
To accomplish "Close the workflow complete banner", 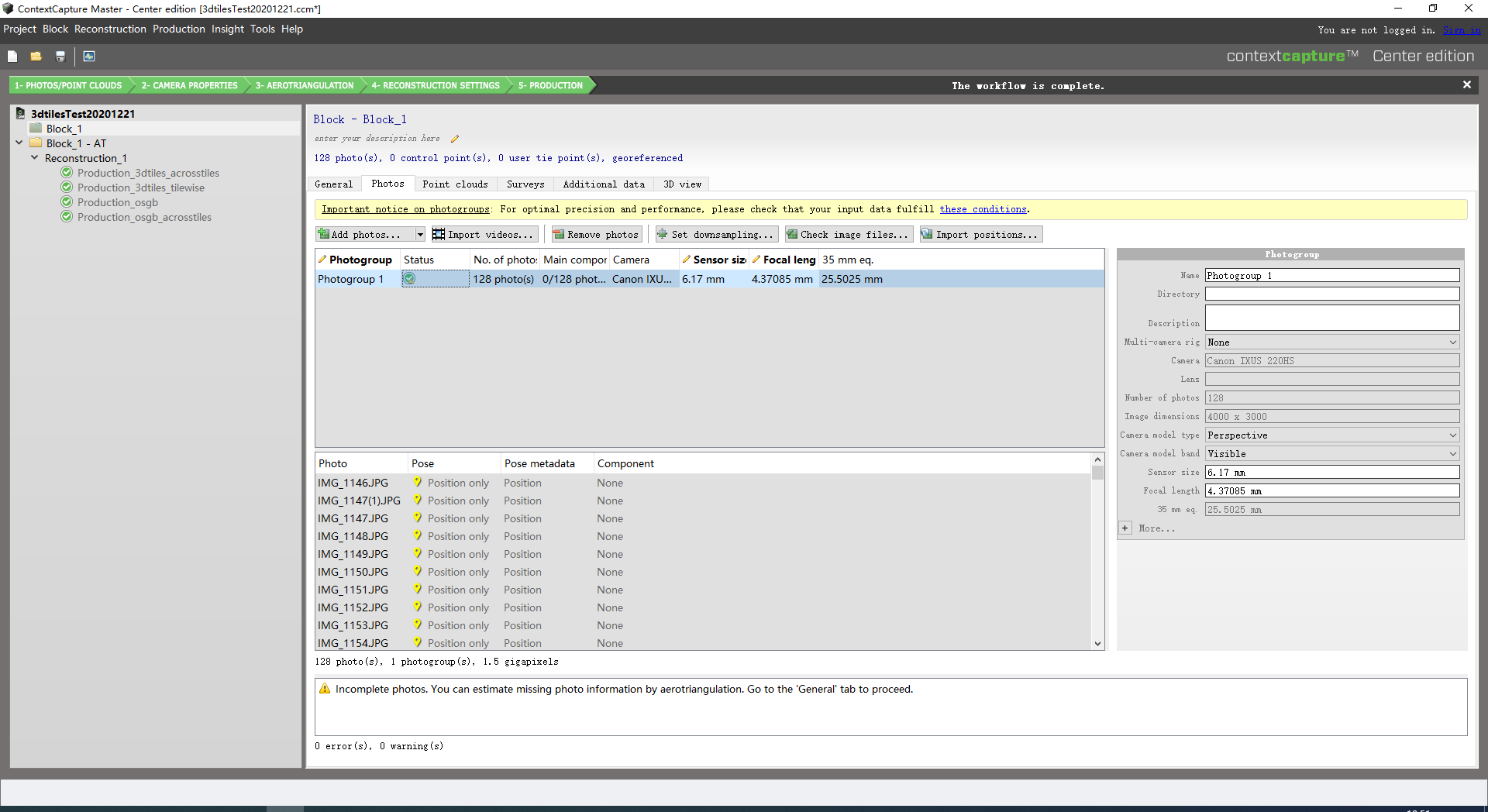I will point(1466,85).
